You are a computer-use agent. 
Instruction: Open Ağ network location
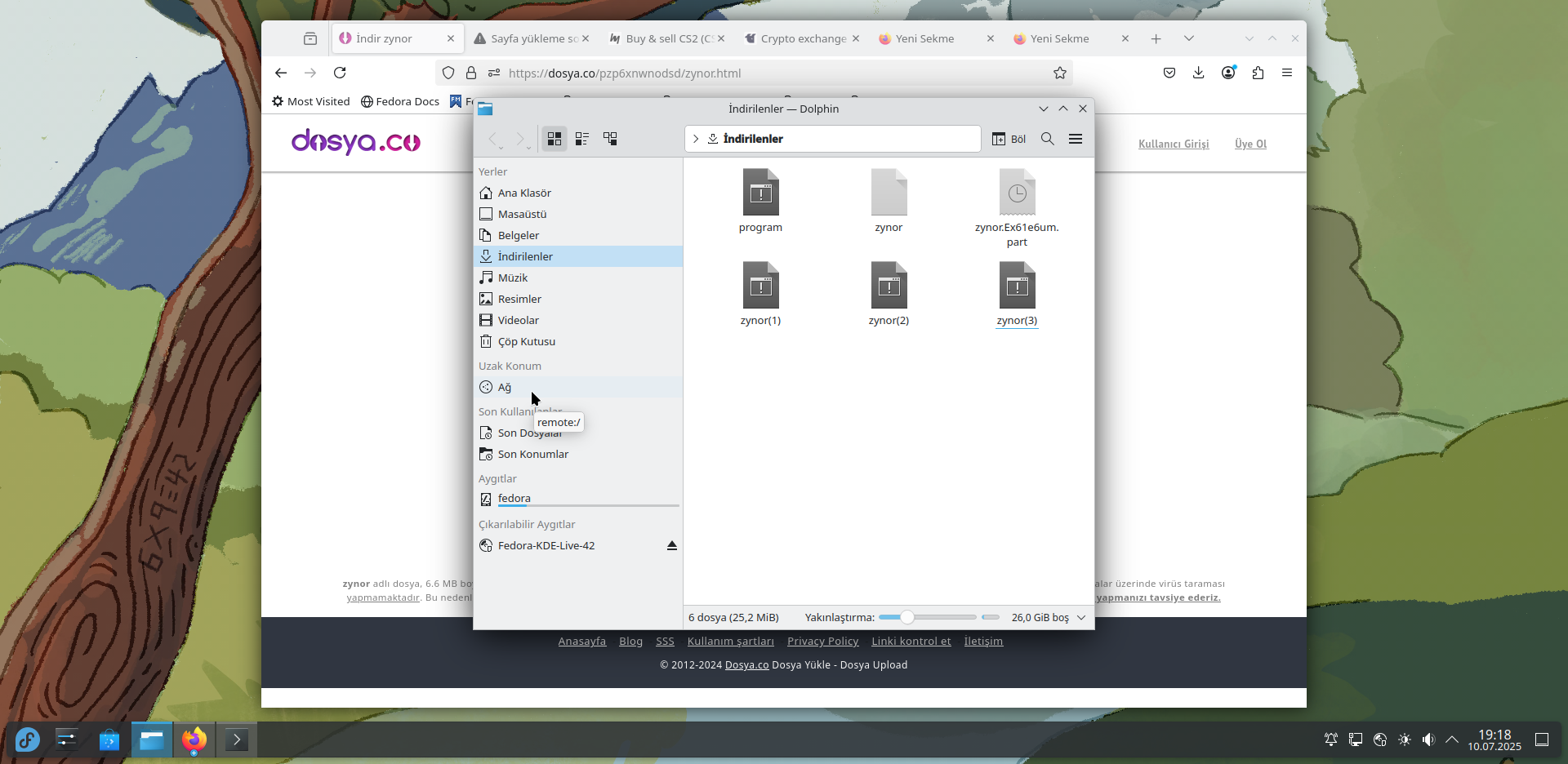click(x=577, y=387)
